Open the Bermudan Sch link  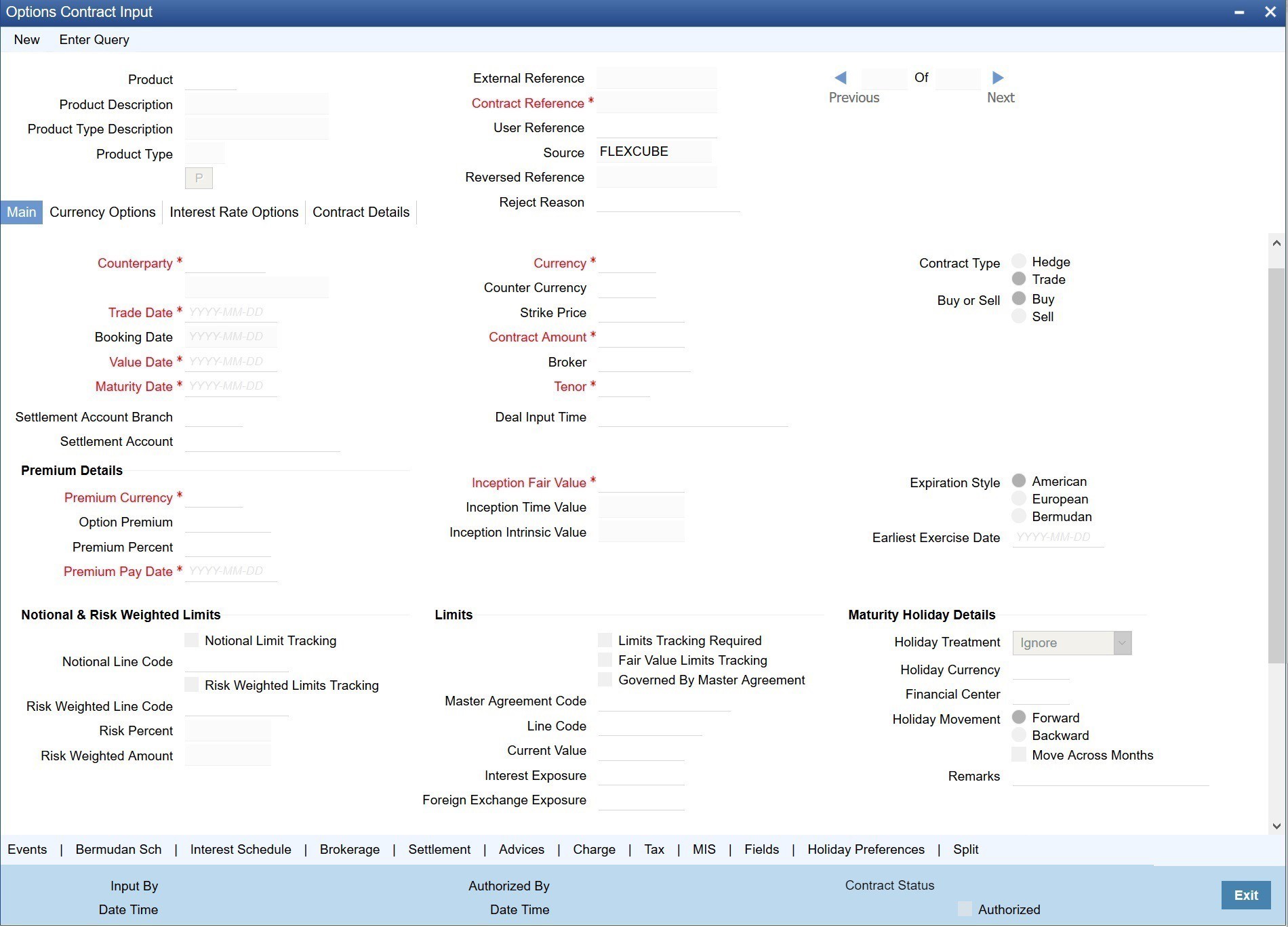pyautogui.click(x=119, y=849)
